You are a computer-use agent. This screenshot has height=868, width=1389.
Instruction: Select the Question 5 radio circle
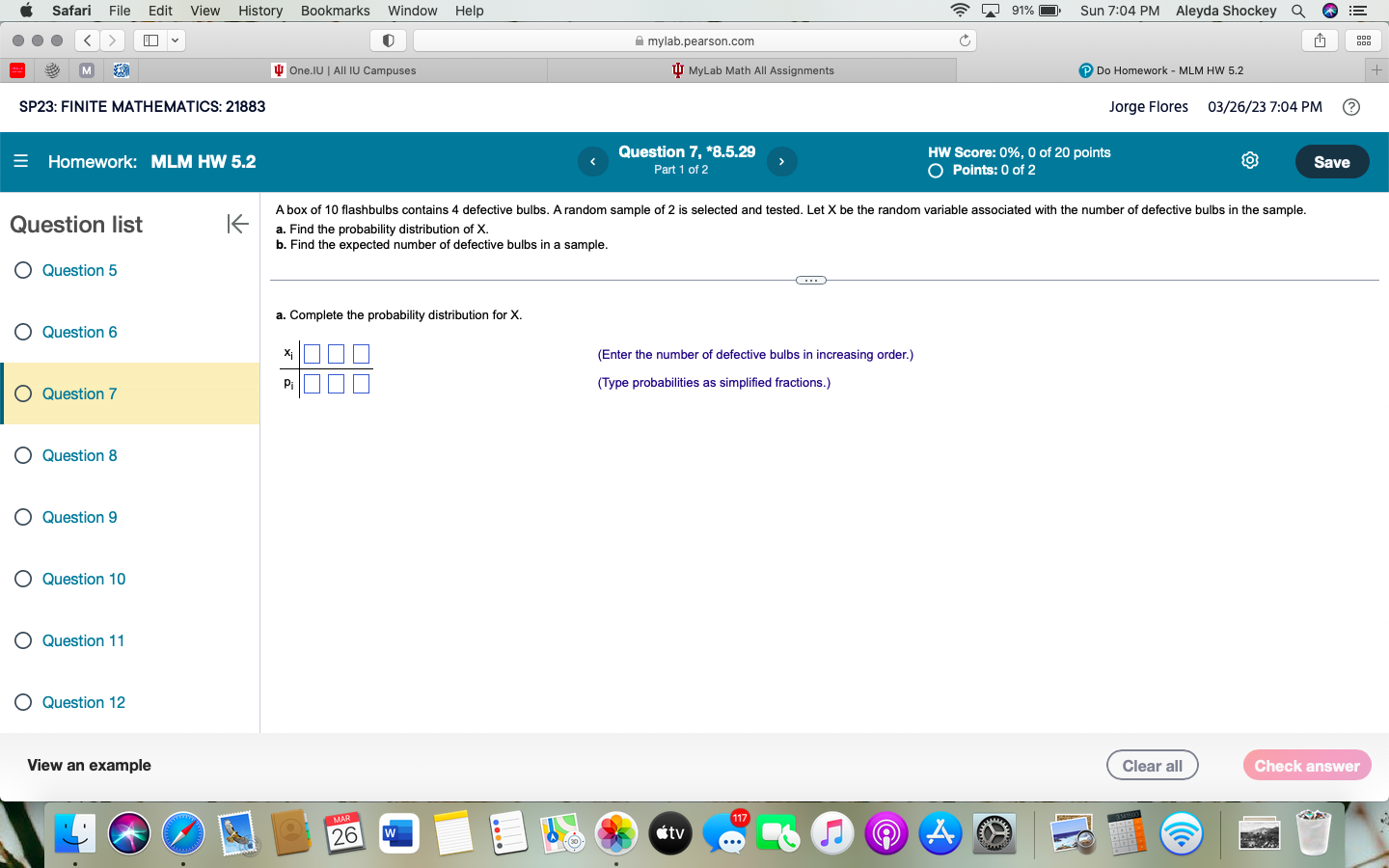pos(23,270)
